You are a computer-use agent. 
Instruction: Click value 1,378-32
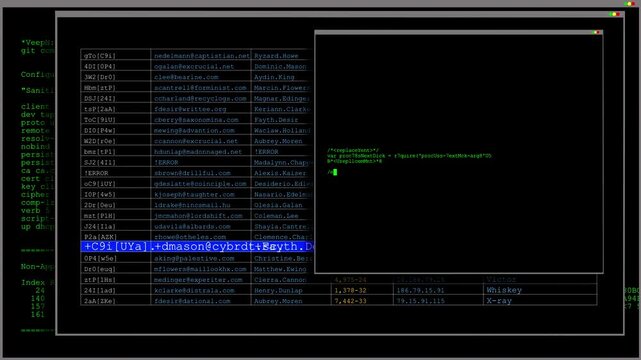click(350, 291)
